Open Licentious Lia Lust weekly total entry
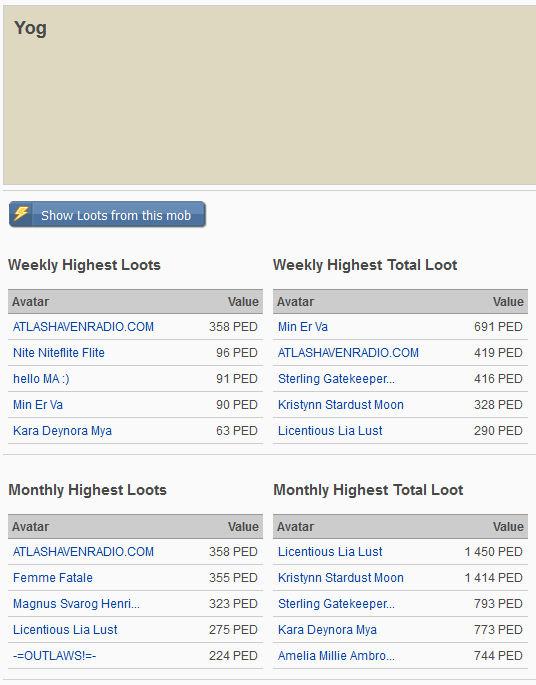Image resolution: width=536 pixels, height=685 pixels. point(330,431)
